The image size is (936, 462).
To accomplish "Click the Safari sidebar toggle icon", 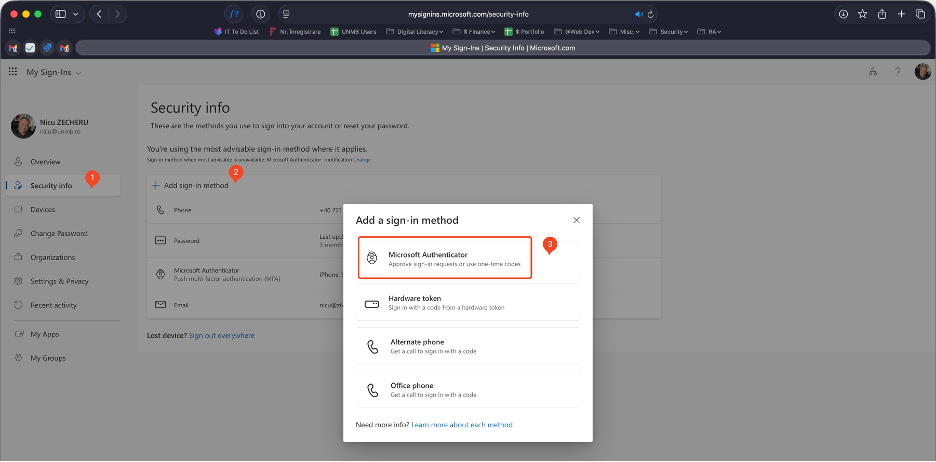I will pyautogui.click(x=61, y=14).
